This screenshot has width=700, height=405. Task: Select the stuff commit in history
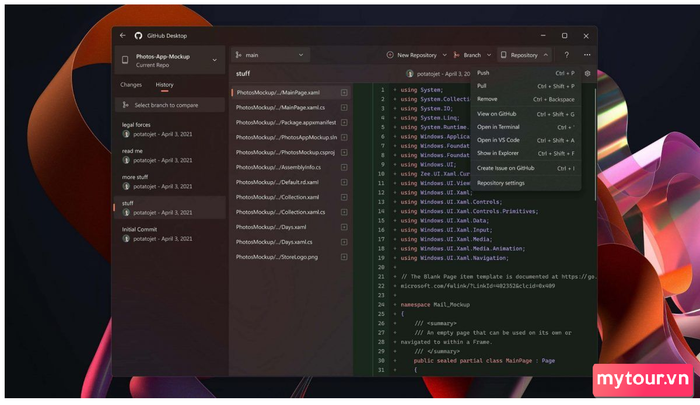tap(170, 208)
